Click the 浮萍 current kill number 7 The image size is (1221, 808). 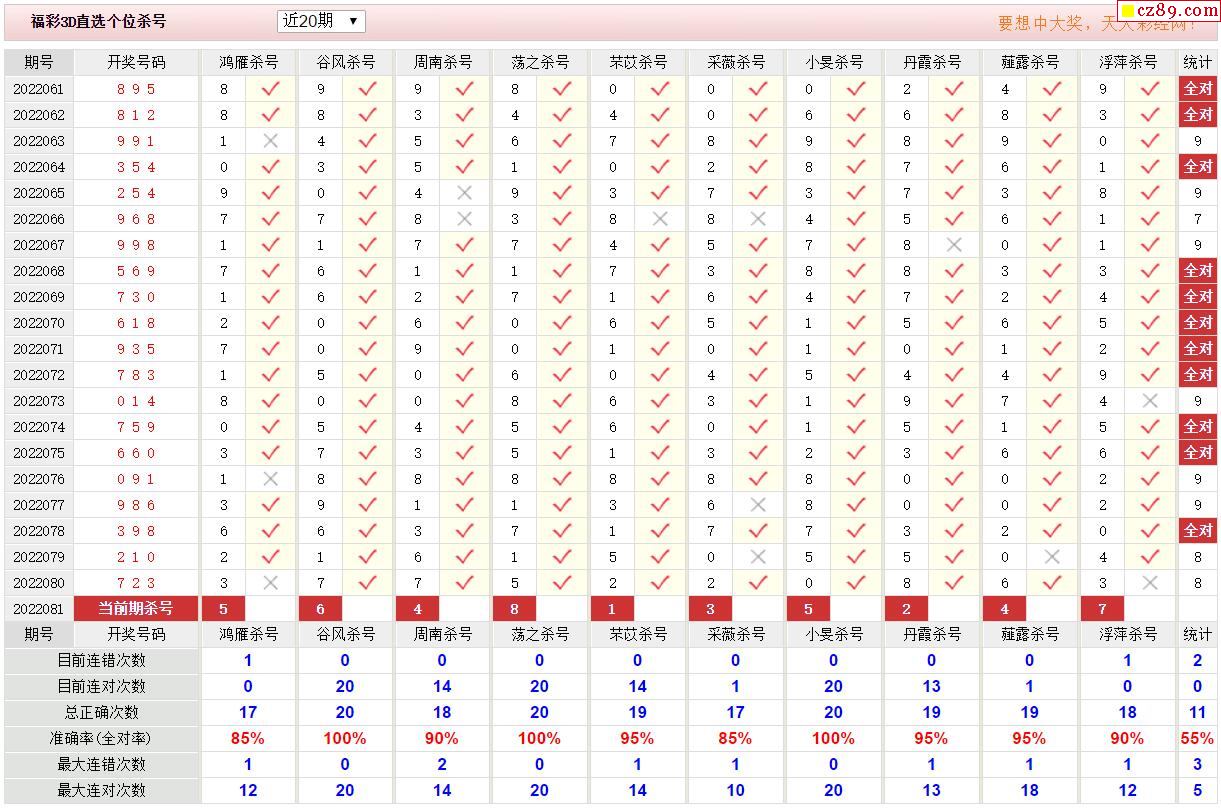(x=1102, y=608)
